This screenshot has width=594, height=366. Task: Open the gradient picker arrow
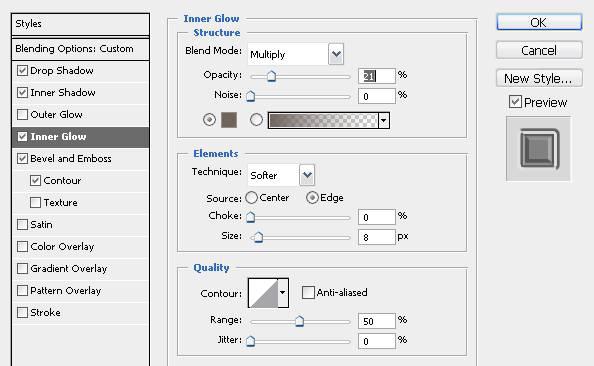(x=383, y=120)
